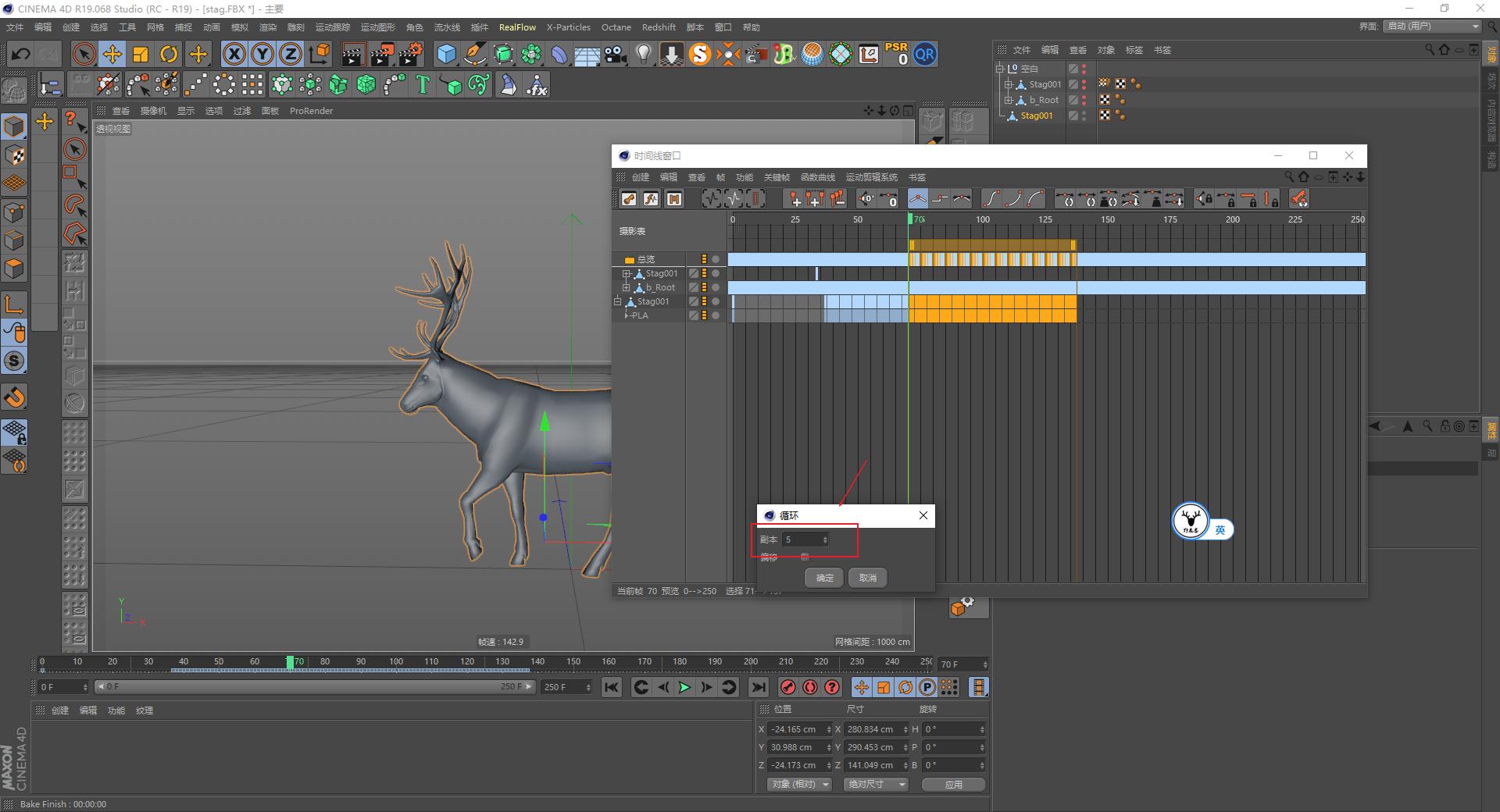Switch timeline to F-Curve mode icon

click(650, 199)
